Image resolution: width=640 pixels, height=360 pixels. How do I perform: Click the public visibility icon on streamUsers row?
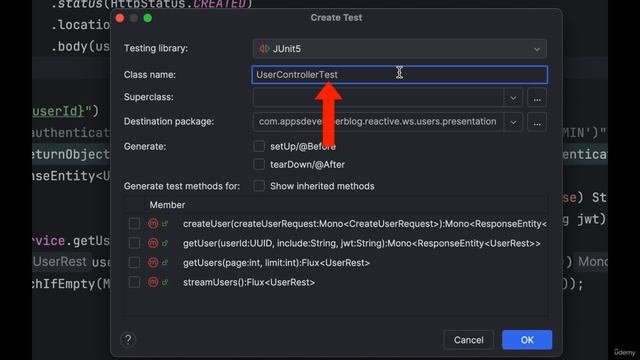165,282
